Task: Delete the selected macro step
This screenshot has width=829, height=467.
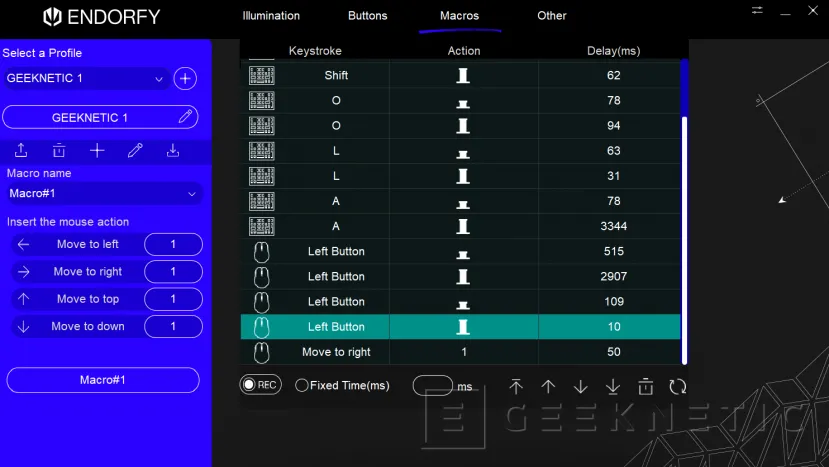Action: (x=646, y=387)
